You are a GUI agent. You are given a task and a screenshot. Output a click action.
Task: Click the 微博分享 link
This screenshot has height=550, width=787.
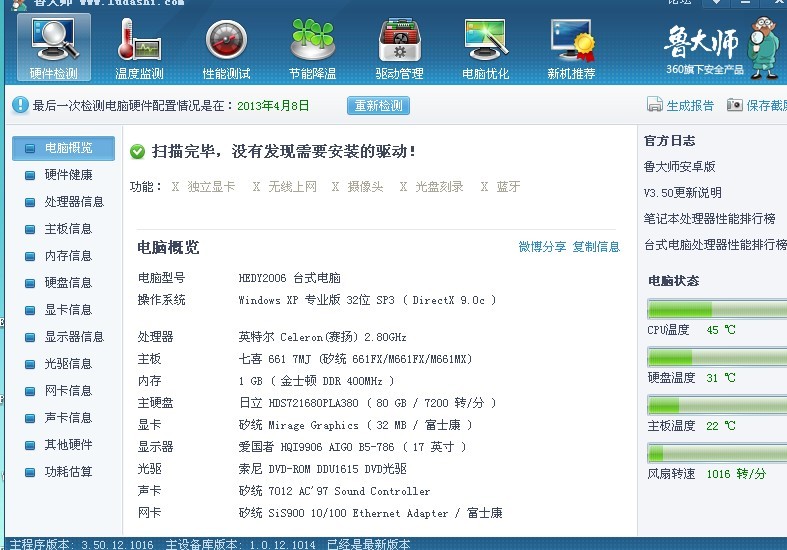tap(542, 247)
